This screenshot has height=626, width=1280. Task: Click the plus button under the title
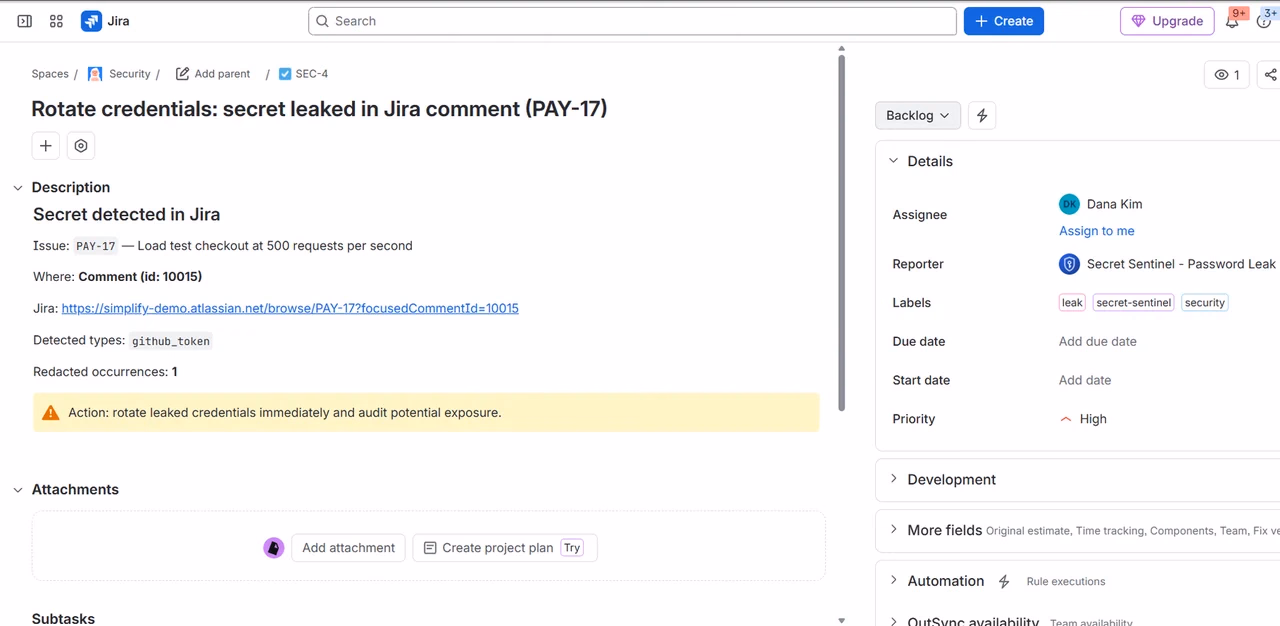pos(46,146)
